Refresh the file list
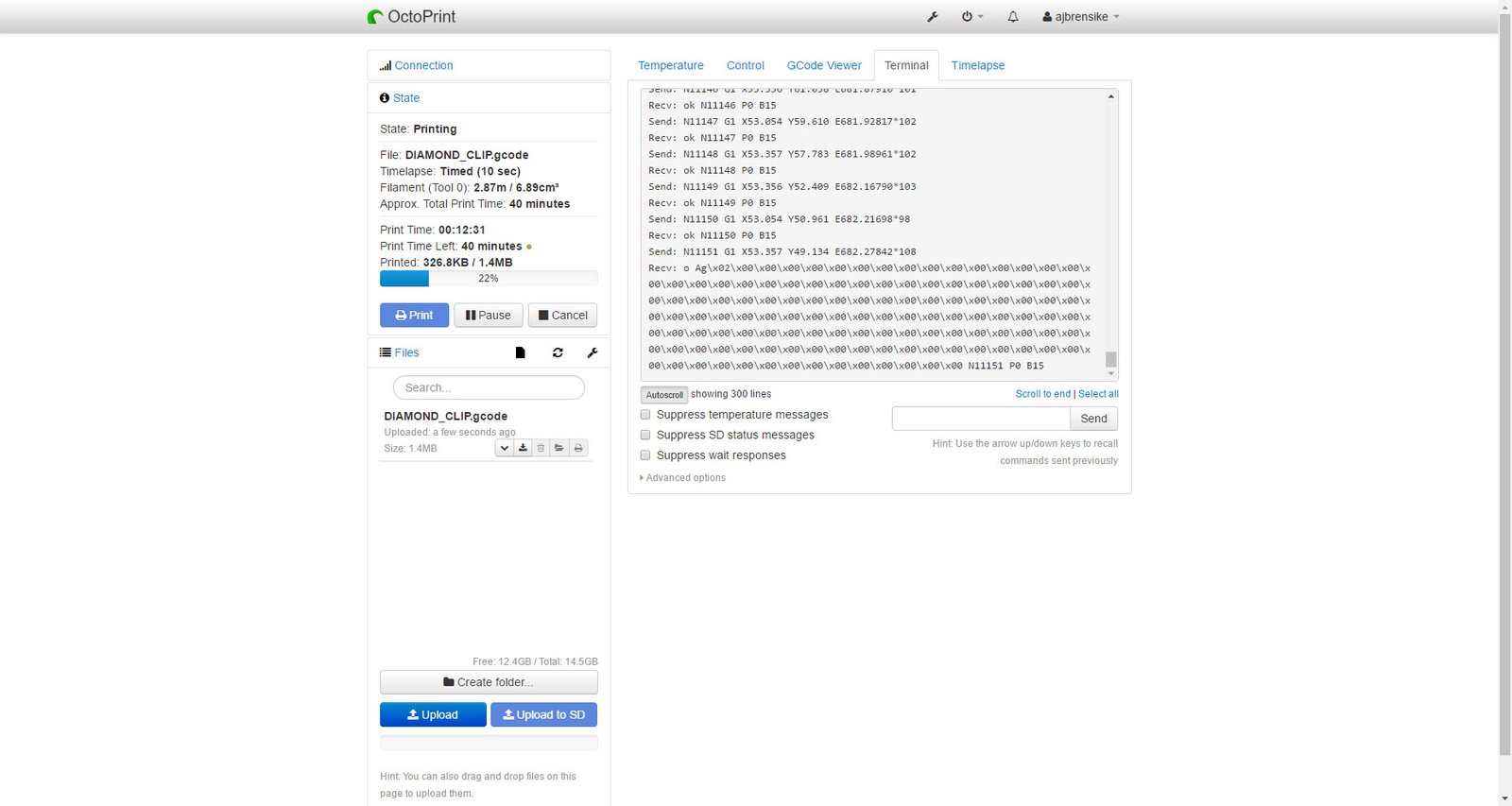Viewport: 1512px width, 806px height. 558,352
